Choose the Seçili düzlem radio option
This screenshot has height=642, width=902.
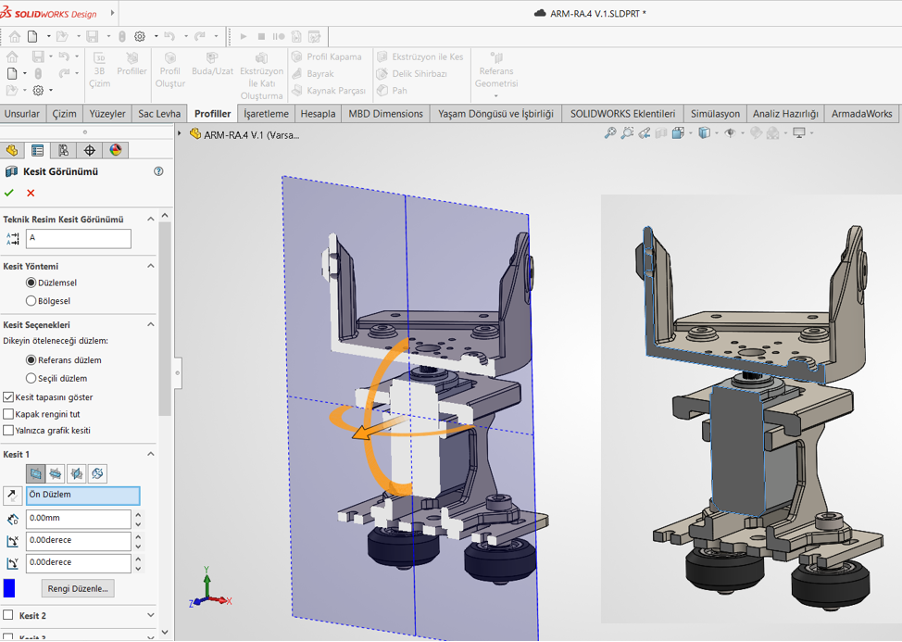(31, 378)
